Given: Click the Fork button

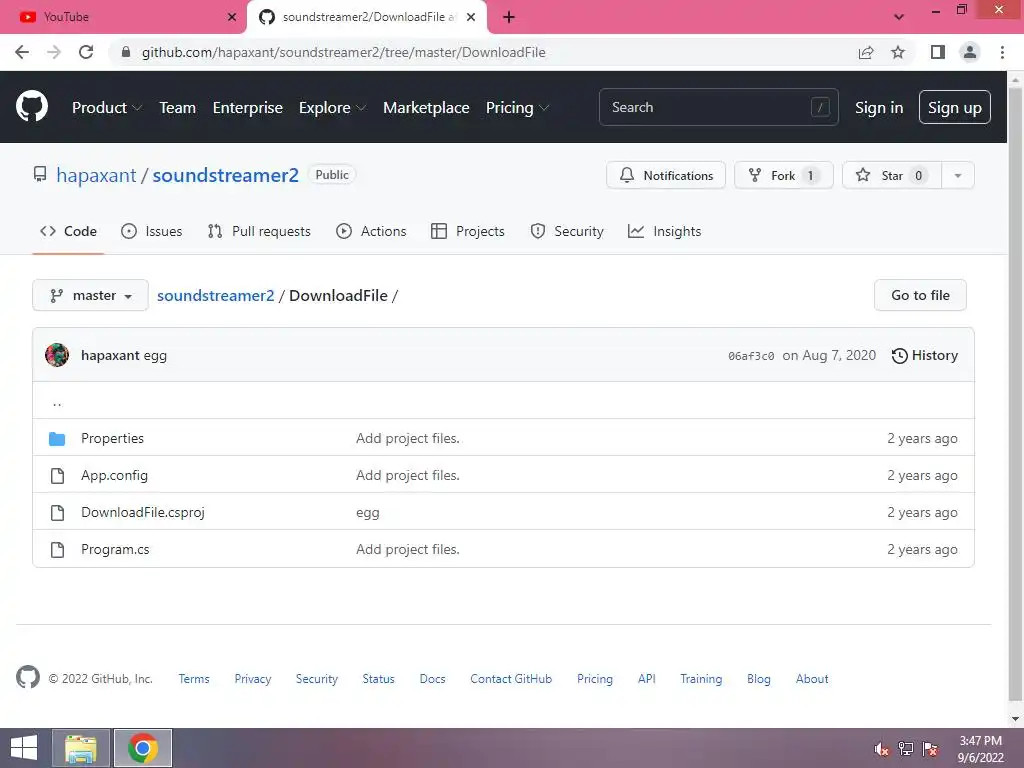Looking at the screenshot, I should (x=784, y=175).
